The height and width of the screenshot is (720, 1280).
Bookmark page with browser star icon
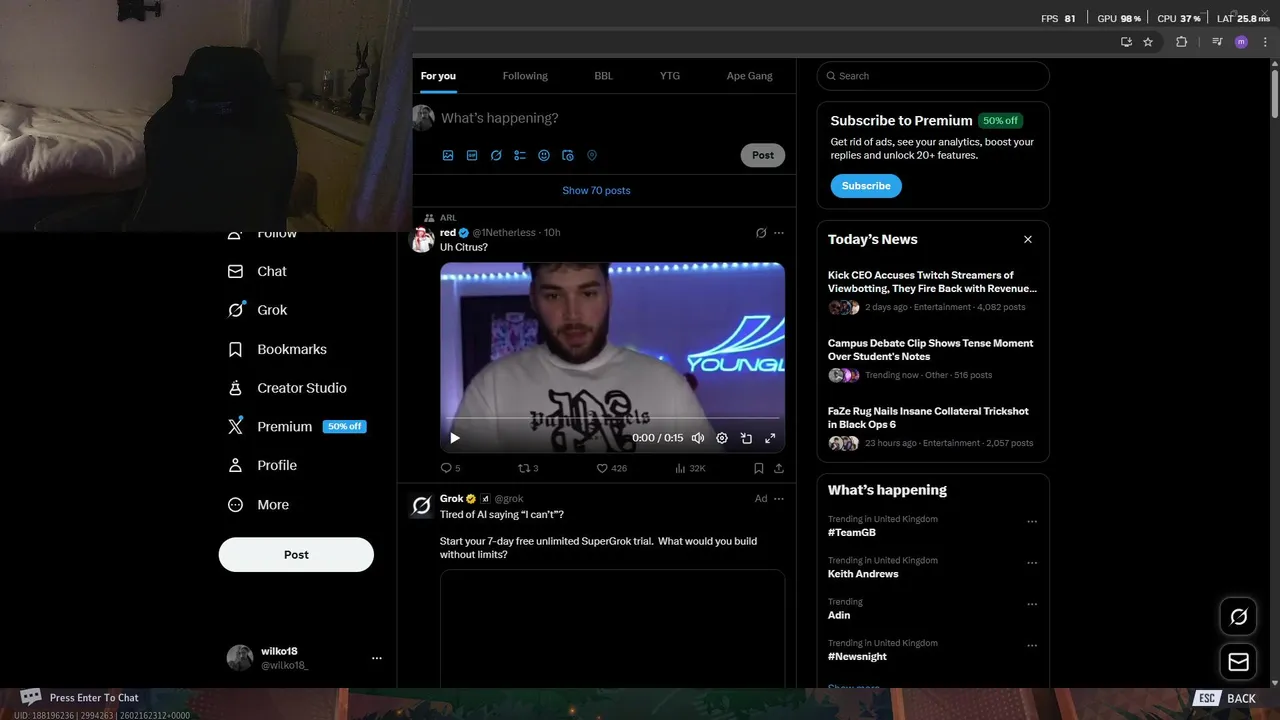coord(1148,42)
